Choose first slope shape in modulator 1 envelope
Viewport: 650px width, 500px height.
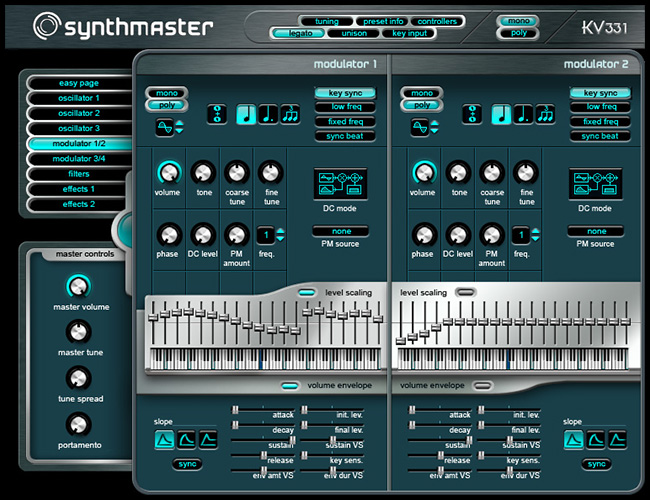(x=165, y=440)
